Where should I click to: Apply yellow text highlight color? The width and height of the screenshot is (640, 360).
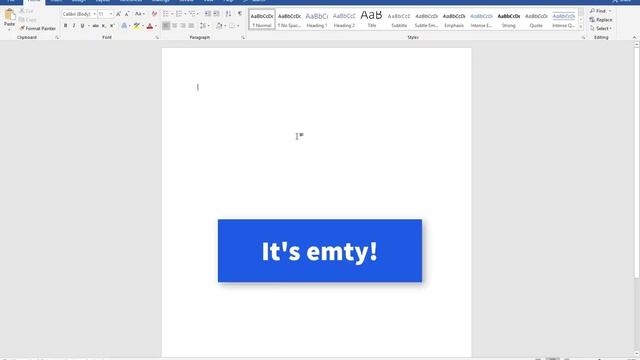pos(137,26)
